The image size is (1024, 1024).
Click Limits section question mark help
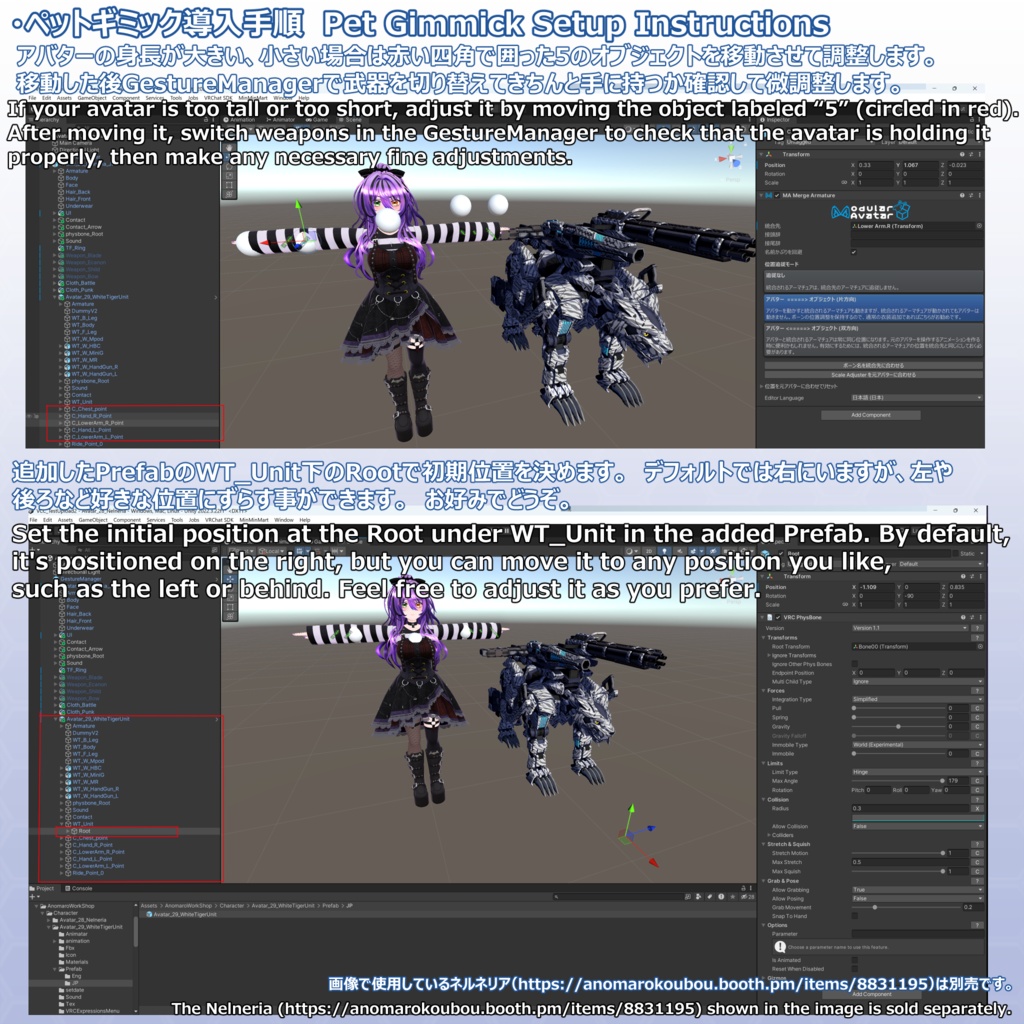coord(978,763)
